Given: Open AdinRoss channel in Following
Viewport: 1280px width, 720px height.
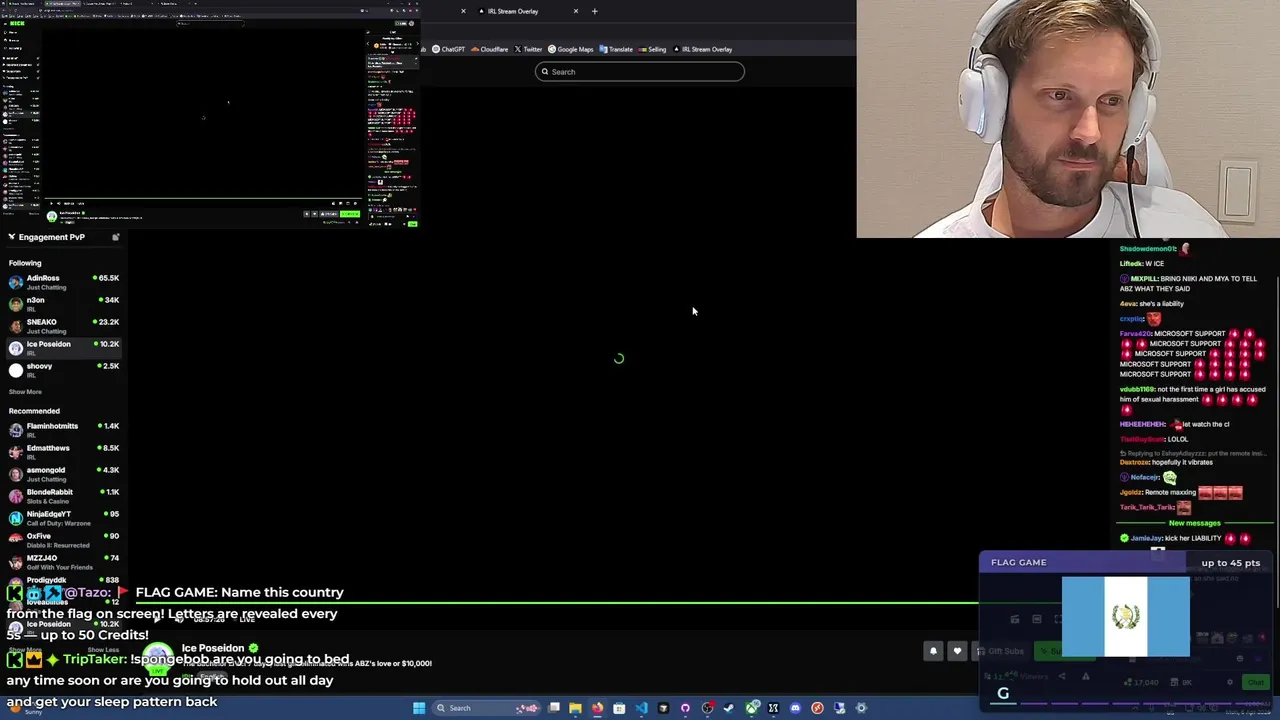Looking at the screenshot, I should coord(63,282).
